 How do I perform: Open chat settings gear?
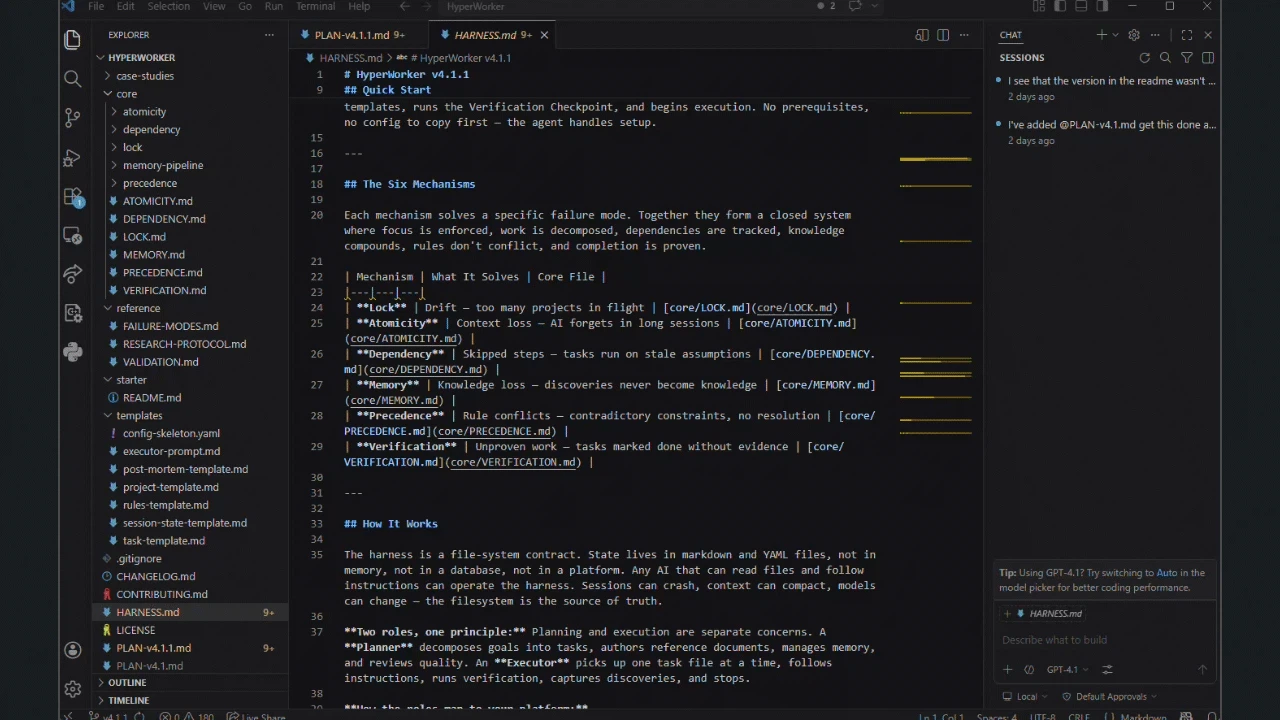(1133, 35)
